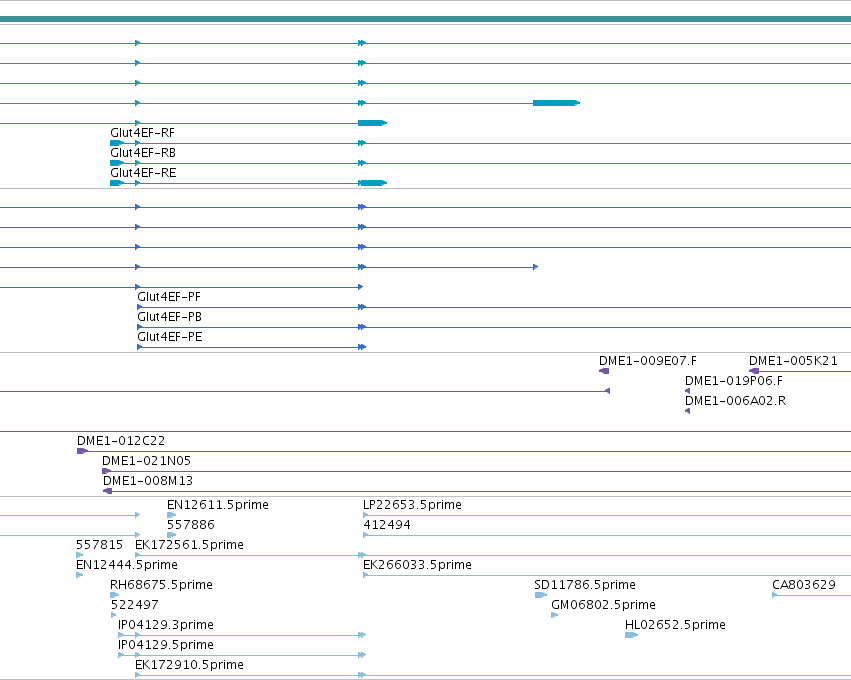This screenshot has width=851, height=680.
Task: Click the Glut4EF-RE terminal exon block
Action: pyautogui.click(x=373, y=183)
